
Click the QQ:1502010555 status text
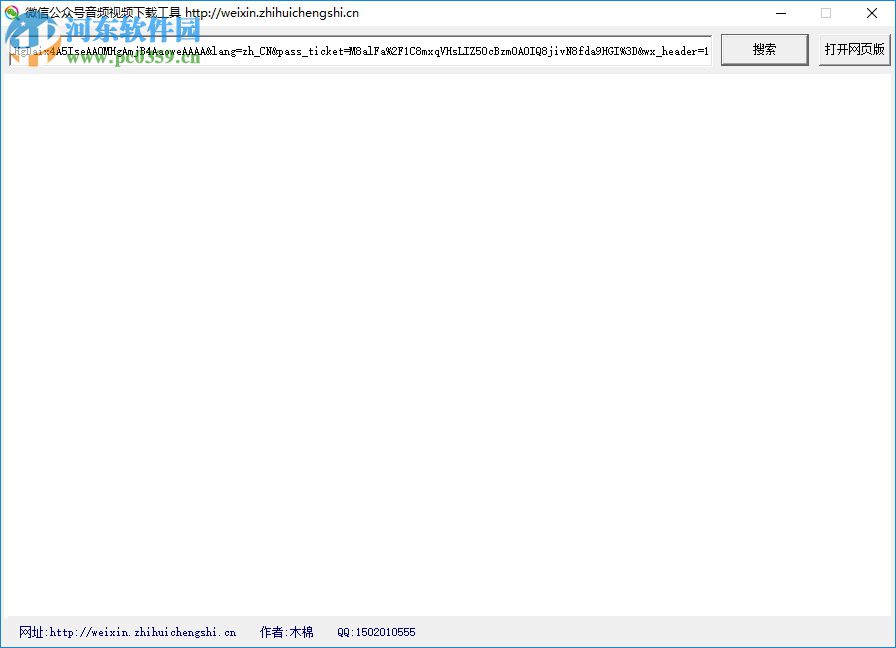376,632
